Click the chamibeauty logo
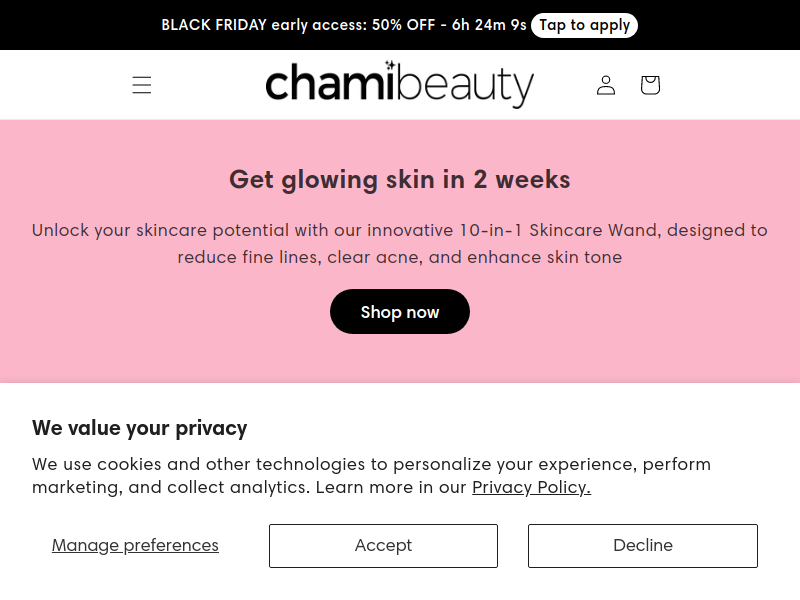The width and height of the screenshot is (800, 600). pos(399,85)
